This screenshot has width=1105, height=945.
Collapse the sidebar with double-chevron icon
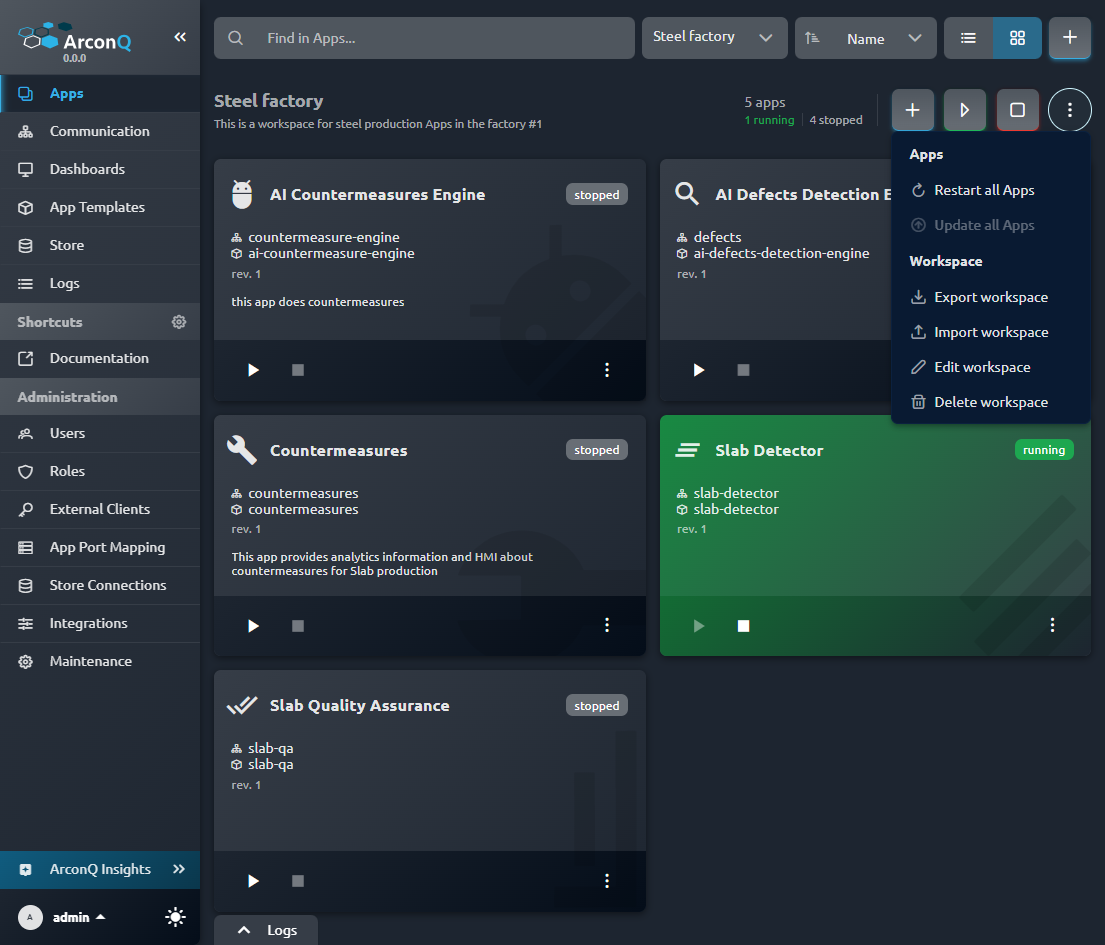pyautogui.click(x=180, y=37)
